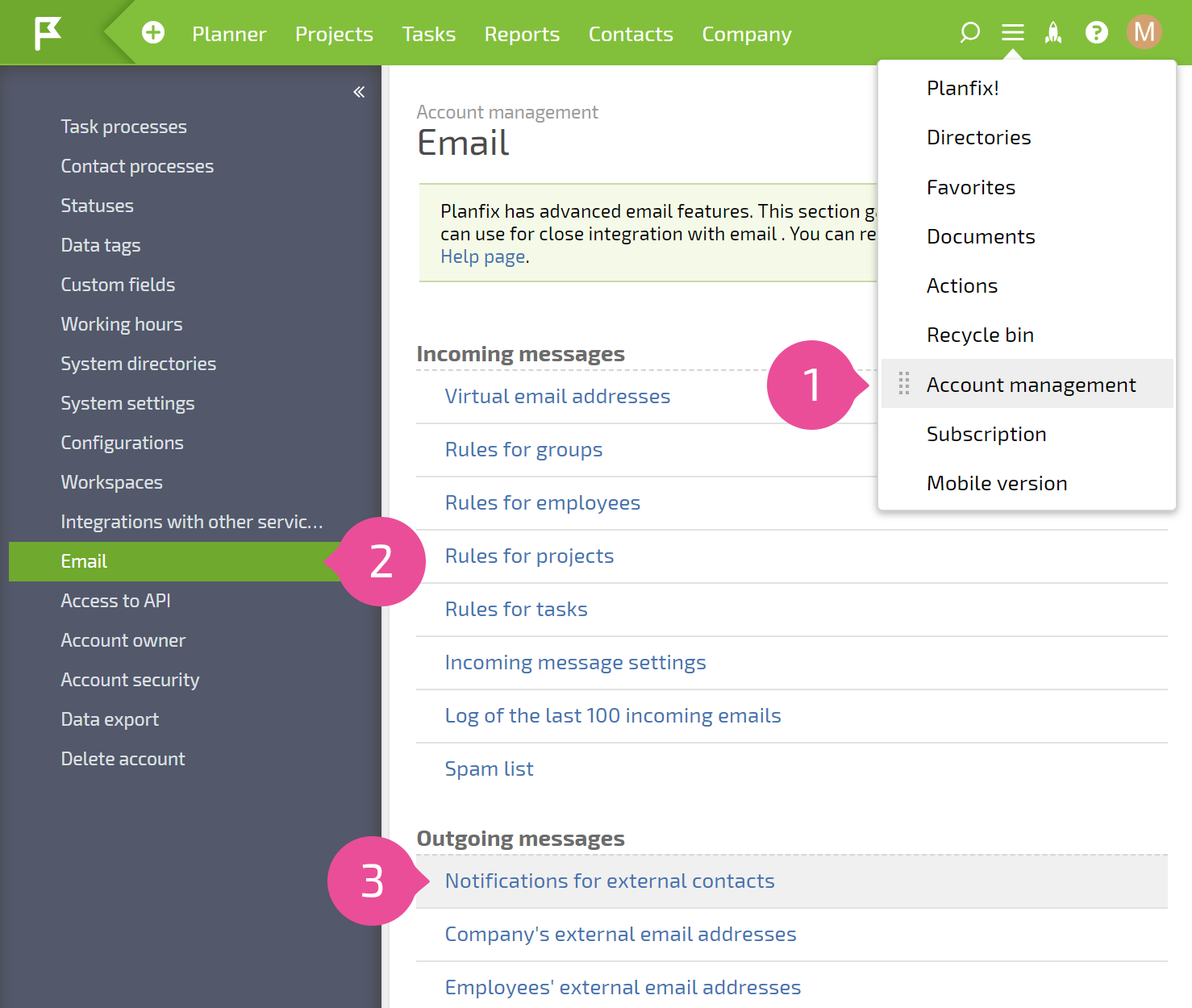
Task: Open Workspaces in sidebar
Action: pyautogui.click(x=111, y=482)
